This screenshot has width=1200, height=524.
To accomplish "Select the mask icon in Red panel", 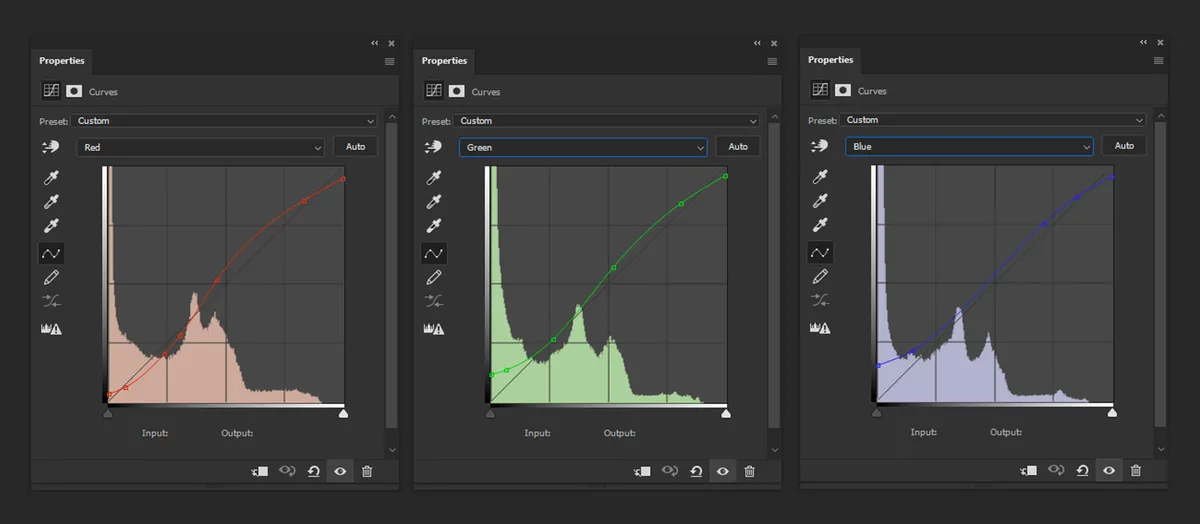I will 74,91.
